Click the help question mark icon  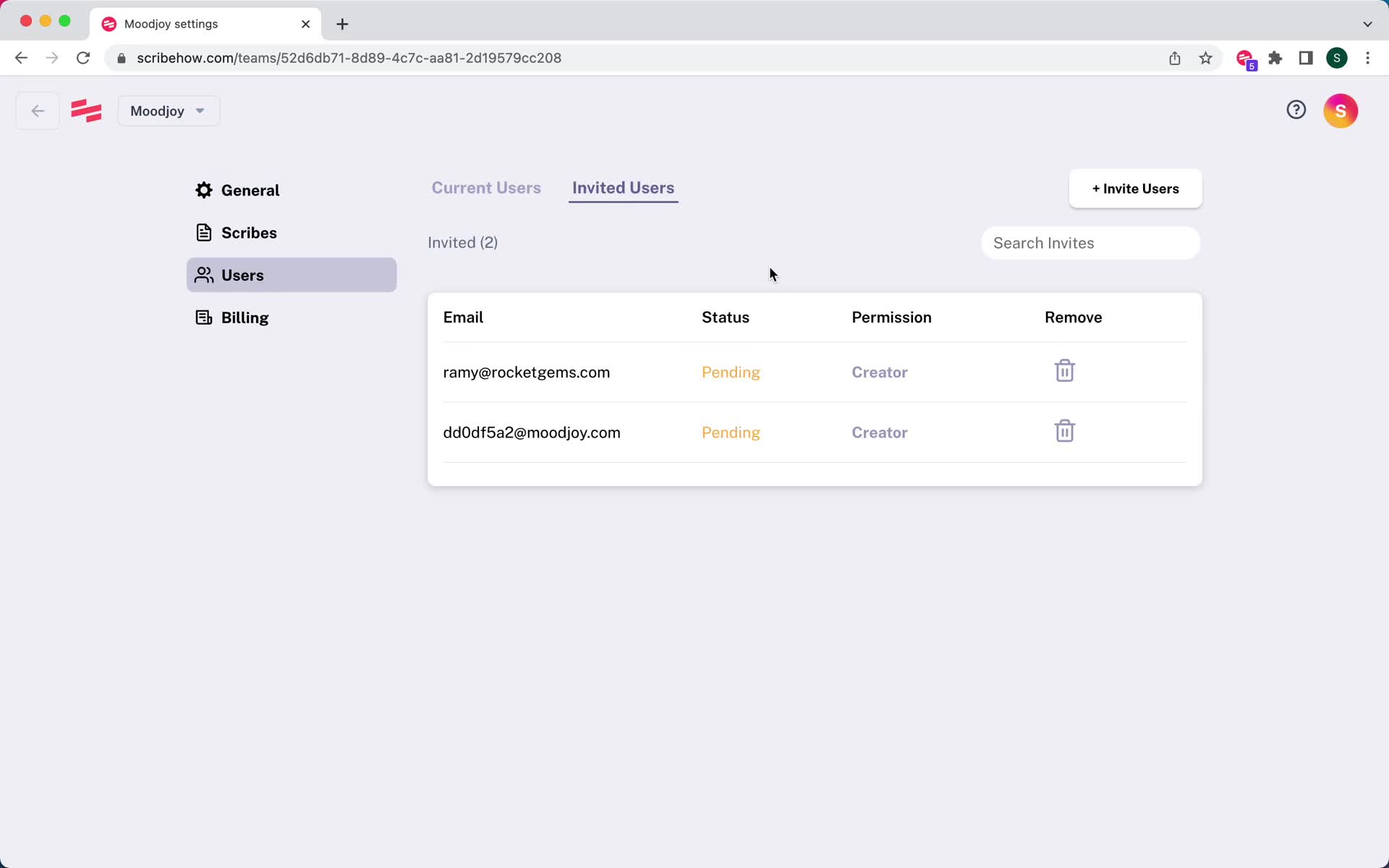click(x=1297, y=110)
